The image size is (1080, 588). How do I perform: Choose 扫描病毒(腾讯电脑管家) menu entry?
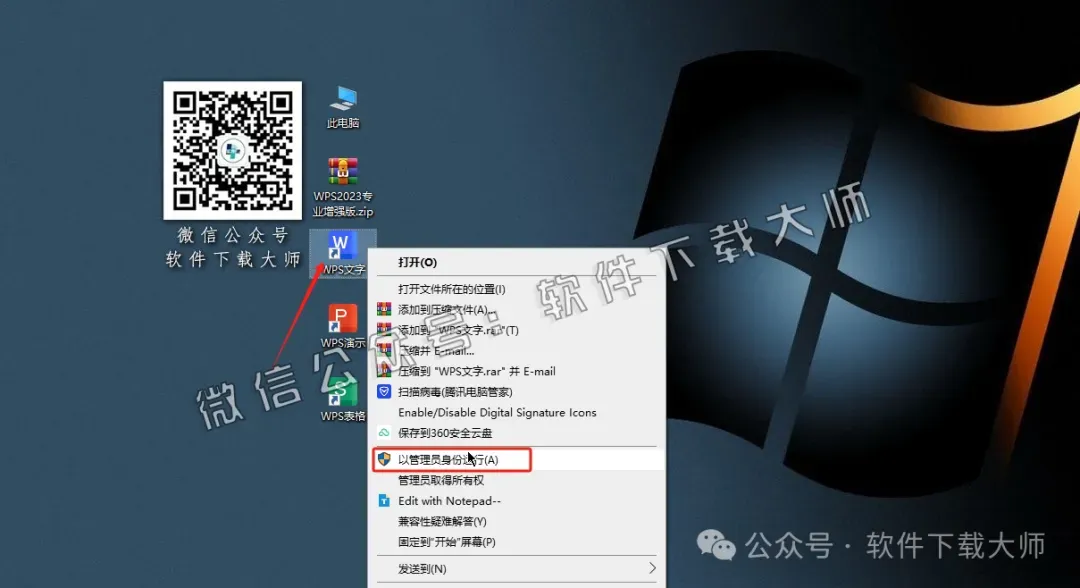[517, 392]
